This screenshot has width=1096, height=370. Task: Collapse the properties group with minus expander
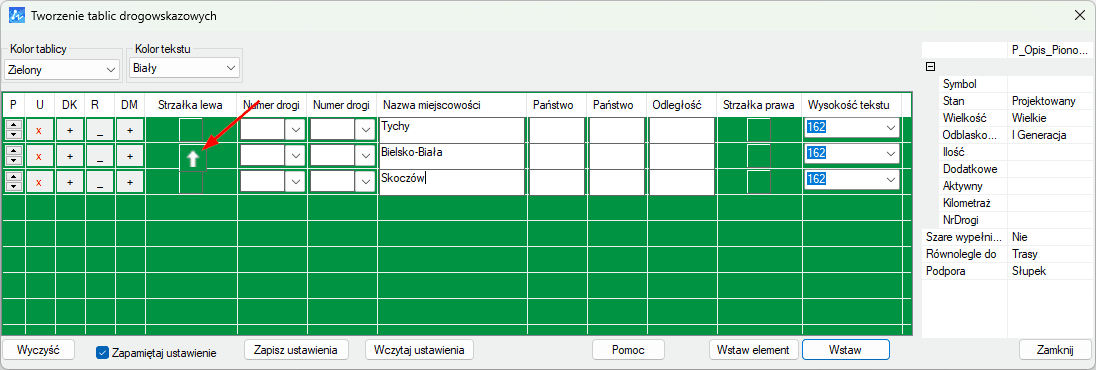[x=930, y=67]
